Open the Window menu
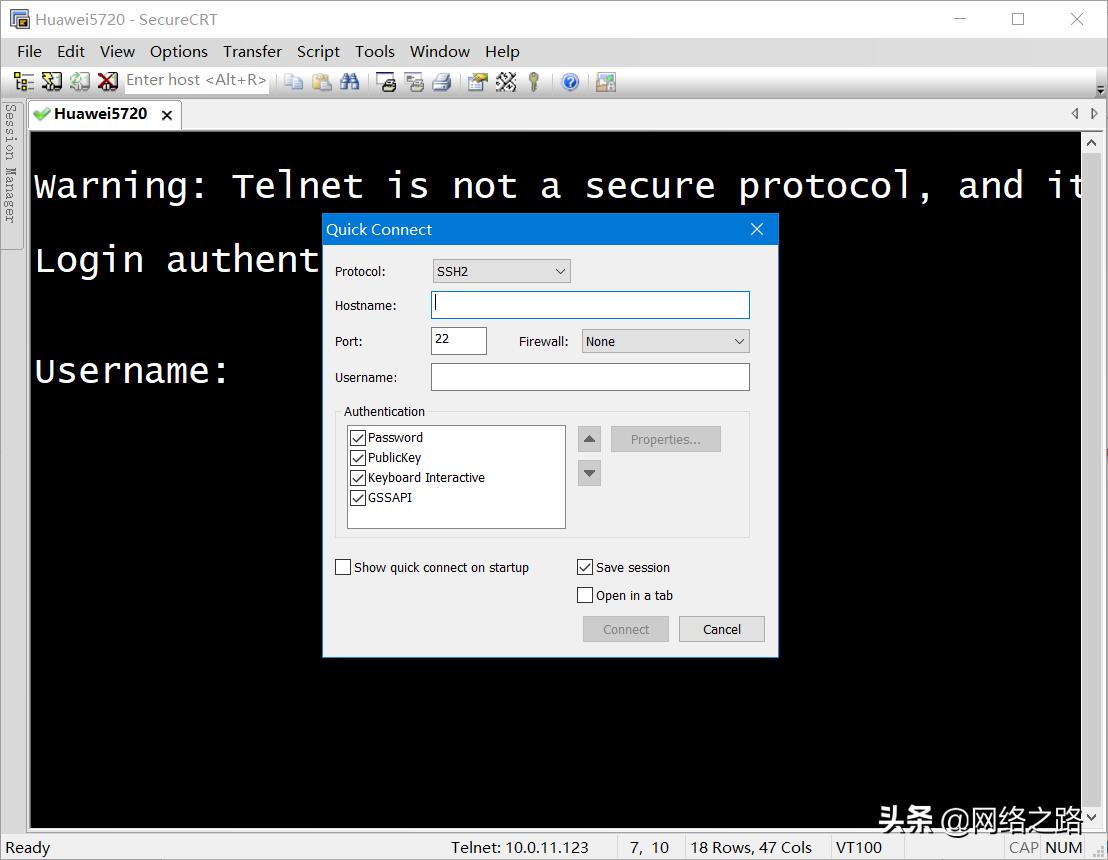This screenshot has height=860, width=1108. click(x=440, y=52)
